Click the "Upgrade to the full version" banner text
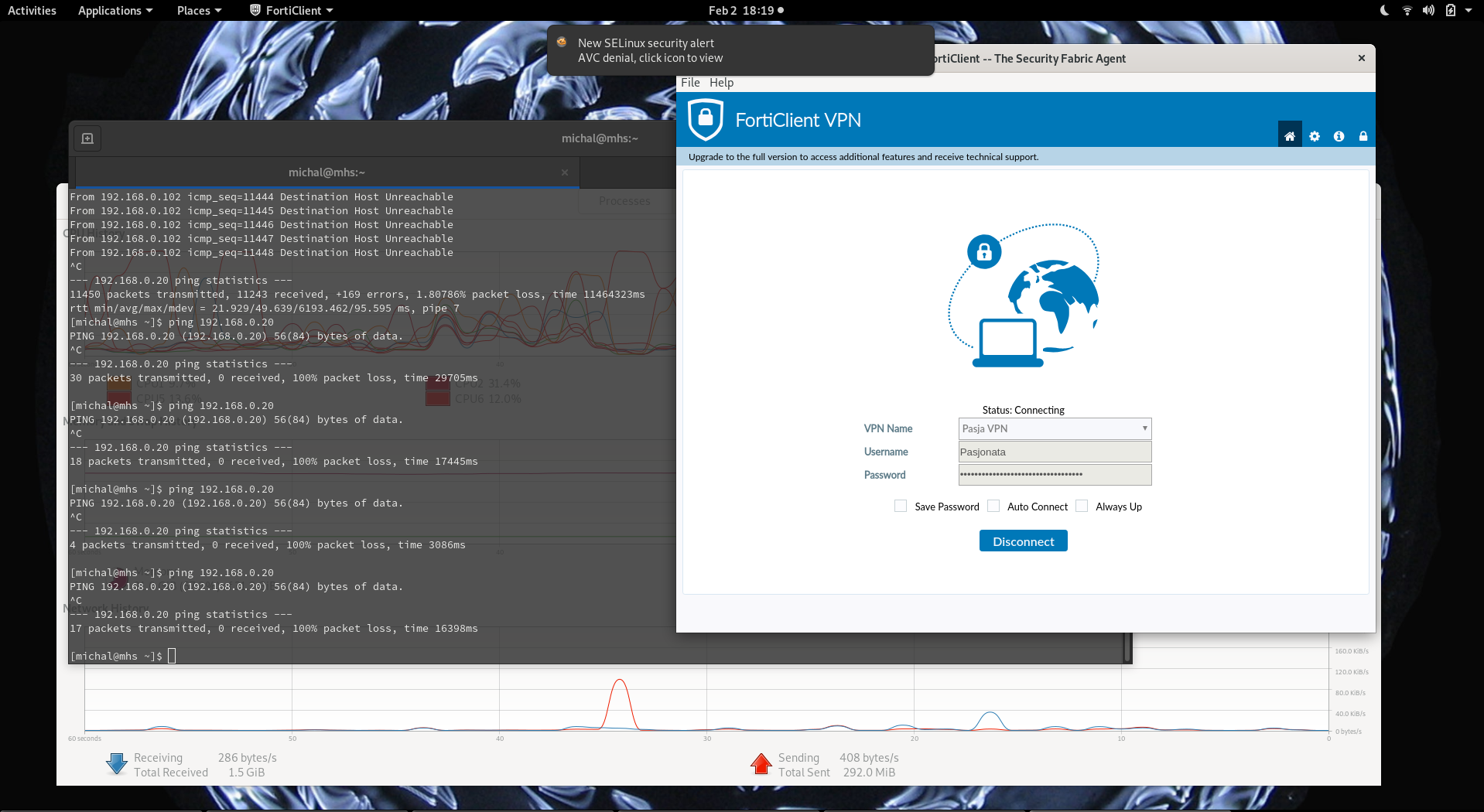 (863, 157)
